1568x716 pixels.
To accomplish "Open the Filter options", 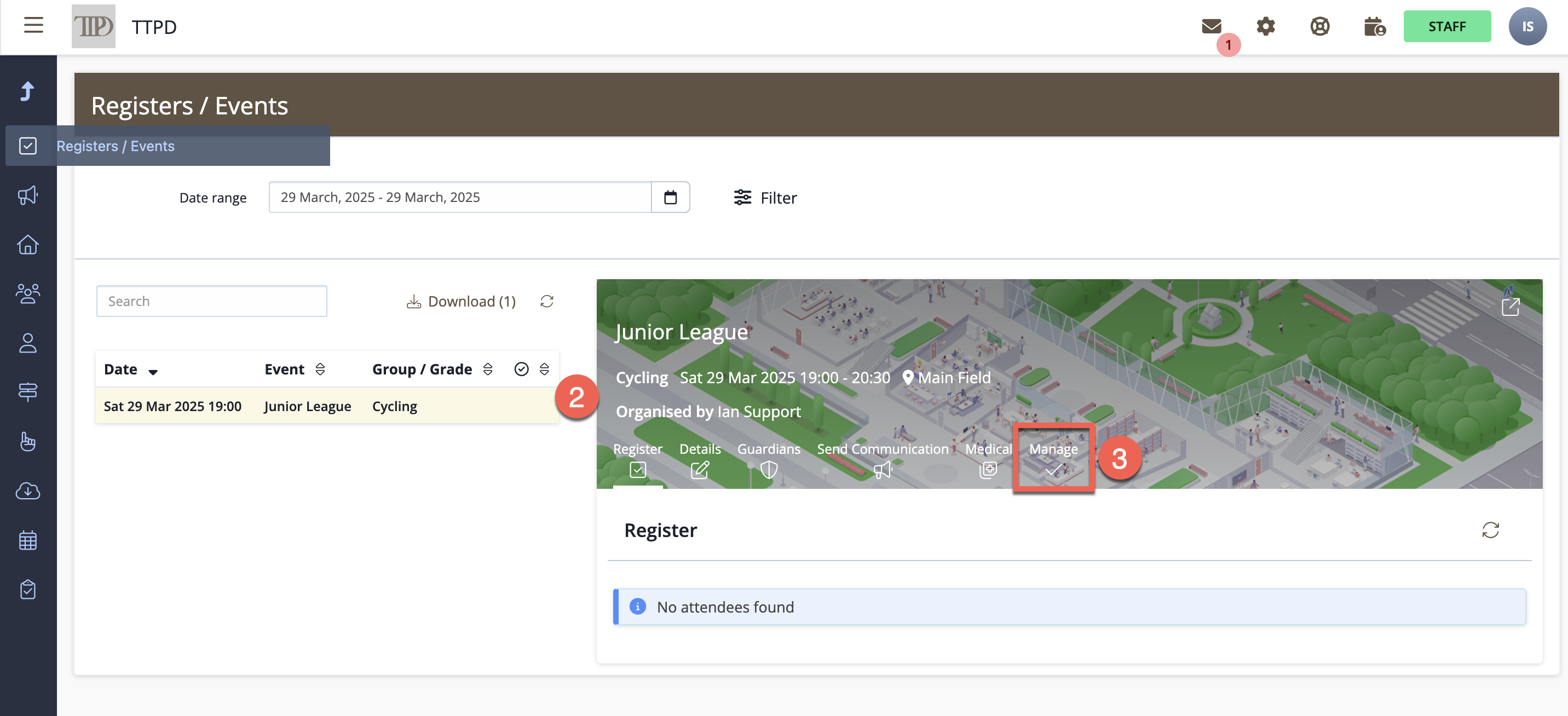I will (765, 197).
